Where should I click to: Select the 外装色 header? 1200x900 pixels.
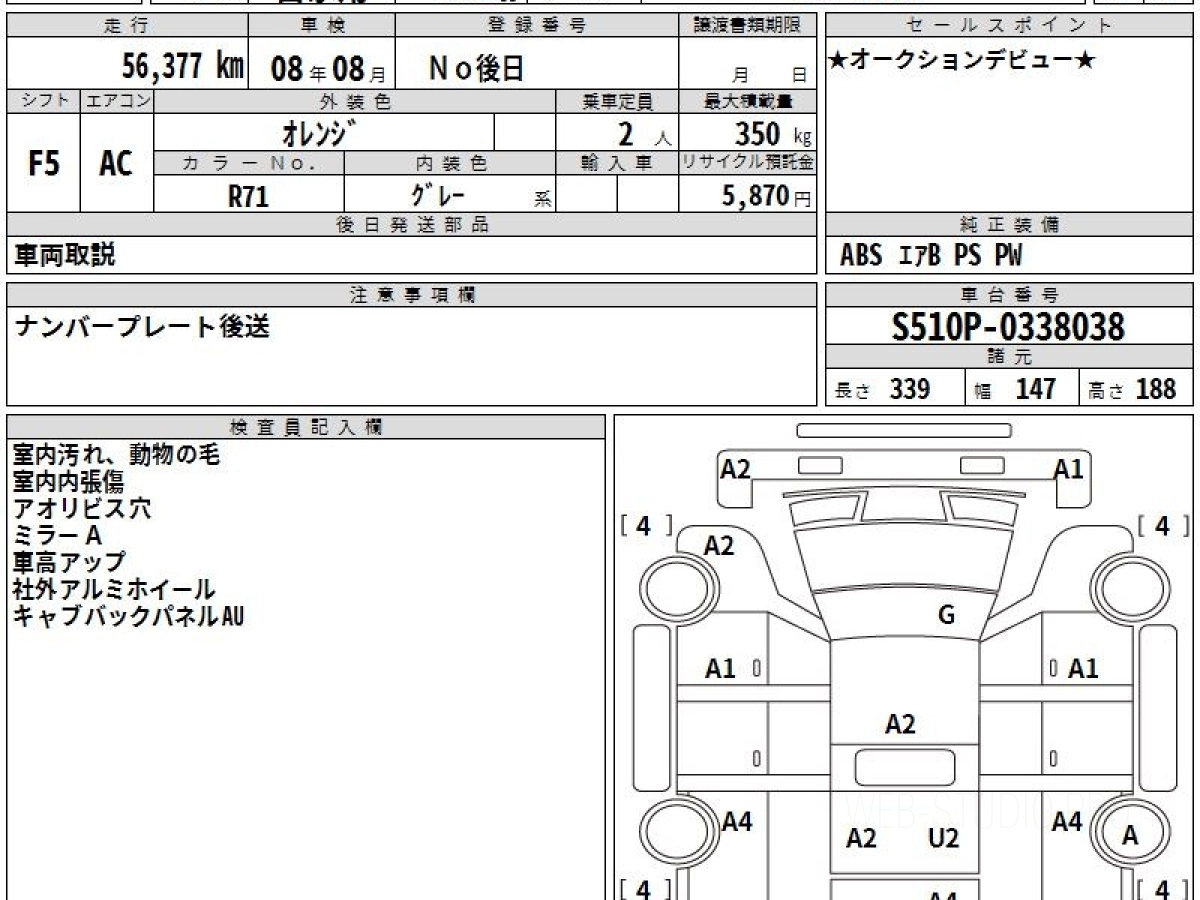tap(355, 100)
